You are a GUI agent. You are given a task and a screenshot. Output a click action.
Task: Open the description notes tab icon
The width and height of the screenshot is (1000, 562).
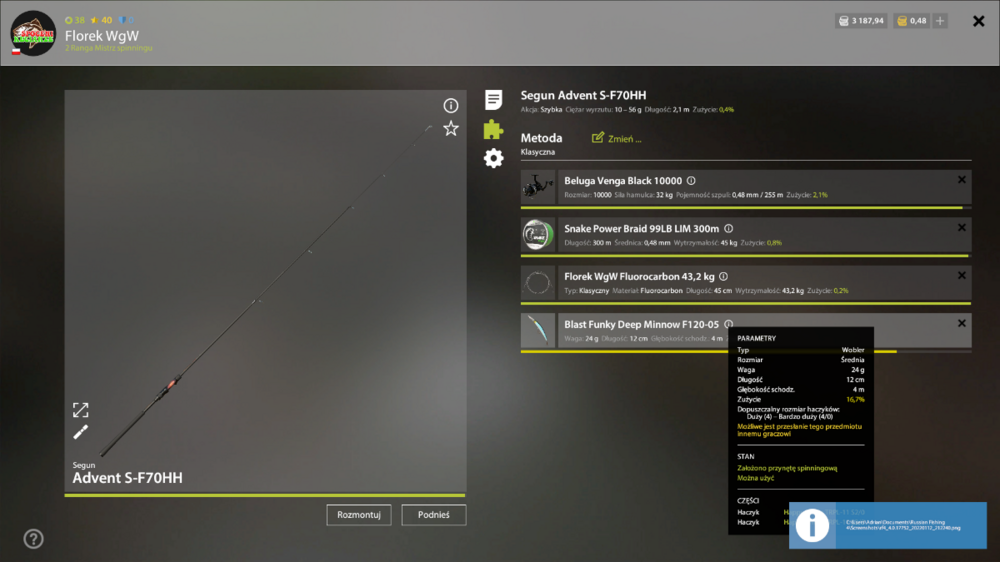coord(493,100)
